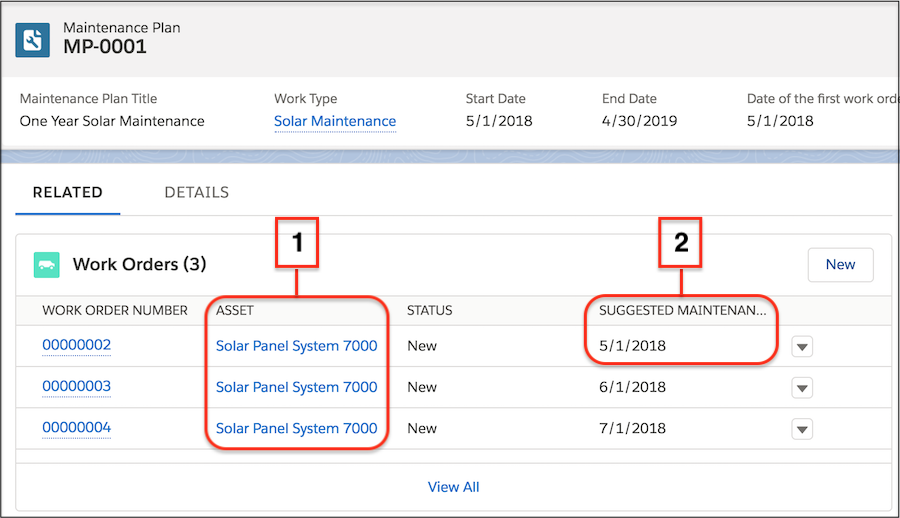Click the Suggested Maintenance column header

click(682, 311)
